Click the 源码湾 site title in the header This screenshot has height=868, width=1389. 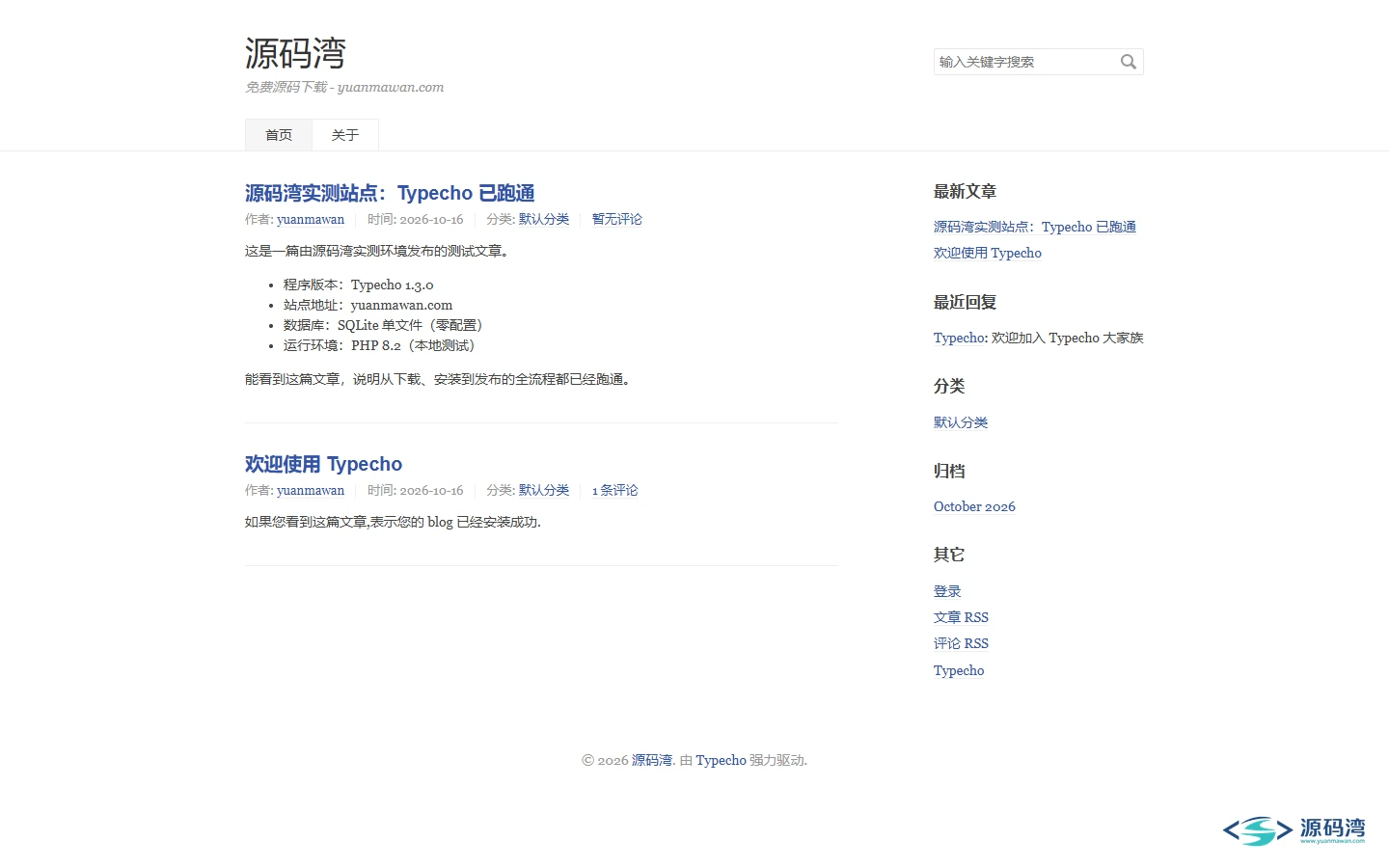pos(295,53)
